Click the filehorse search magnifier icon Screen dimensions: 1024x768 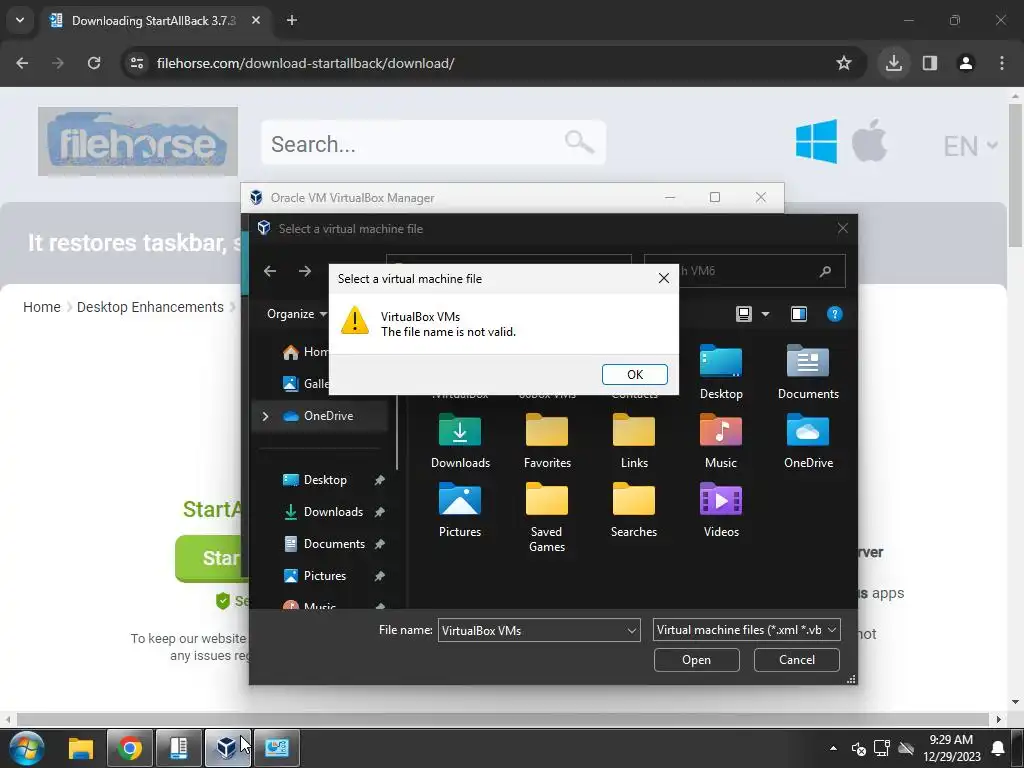(x=579, y=142)
